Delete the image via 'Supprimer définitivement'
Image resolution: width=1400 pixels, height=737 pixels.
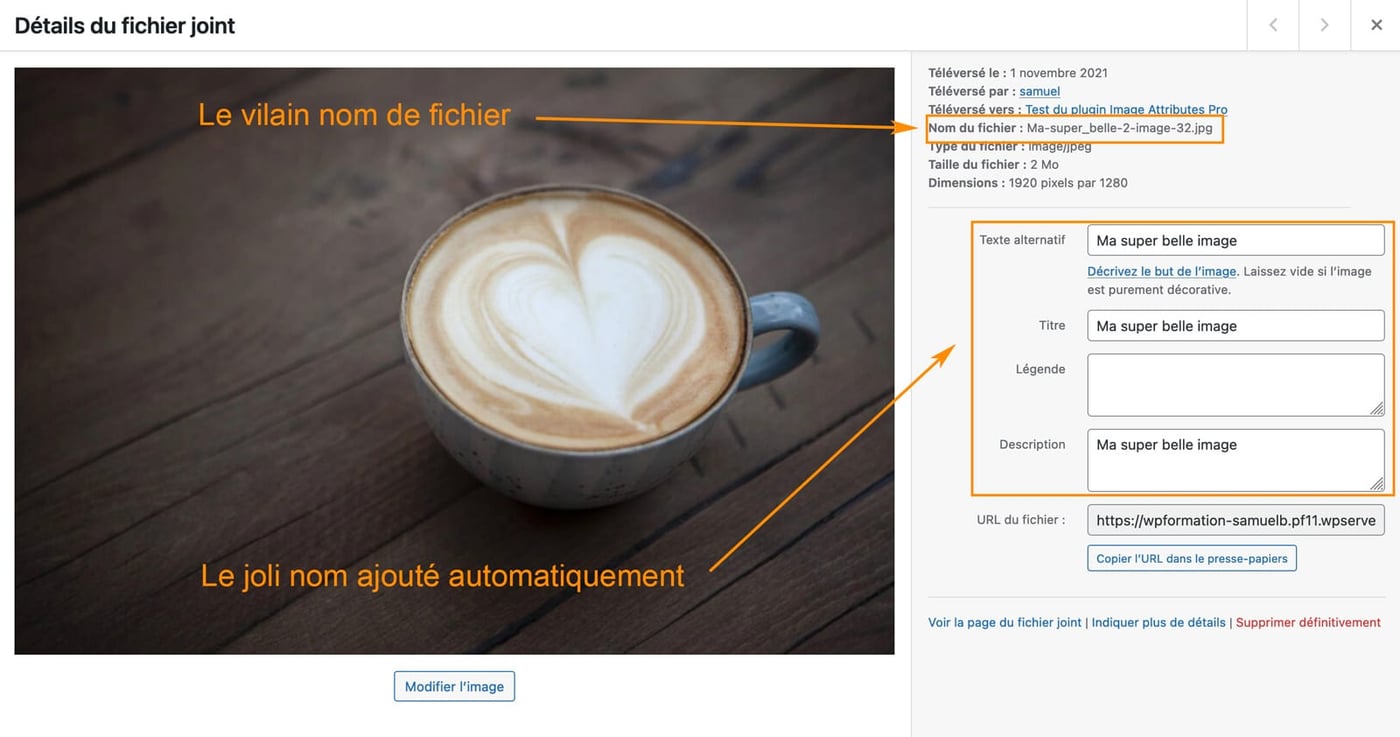1309,622
